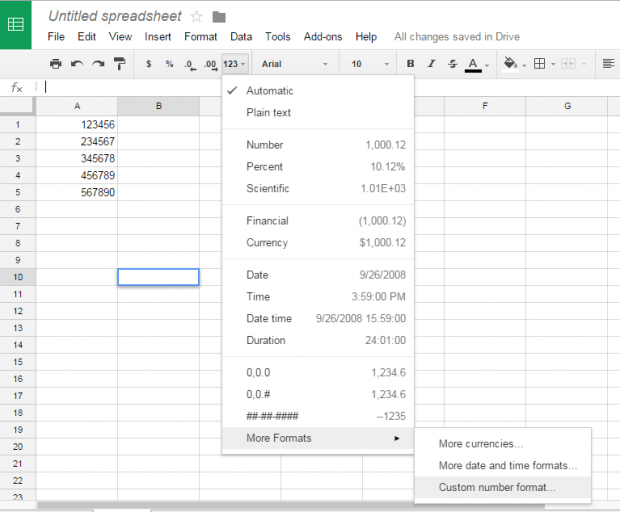Open the Help menu

coord(366,37)
